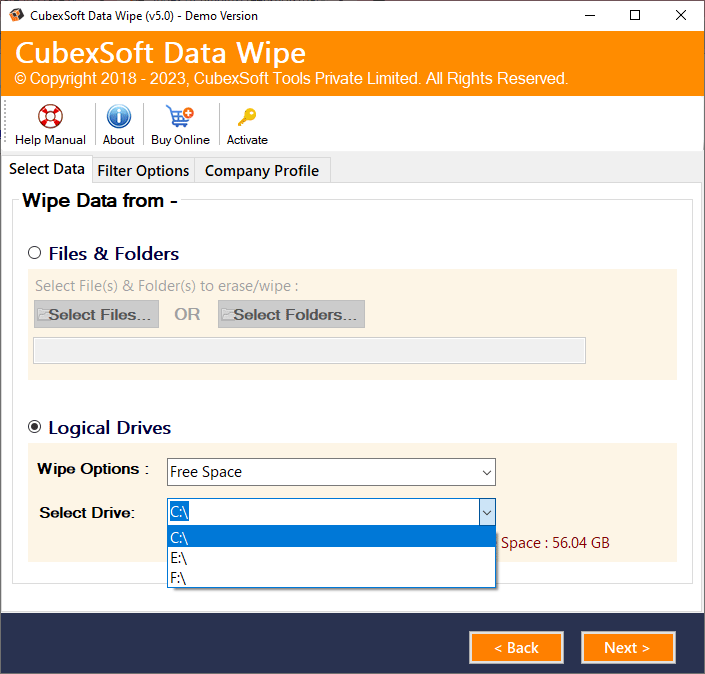This screenshot has height=674, width=705.
Task: Select the Files & Folders radio button
Action: [x=35, y=253]
